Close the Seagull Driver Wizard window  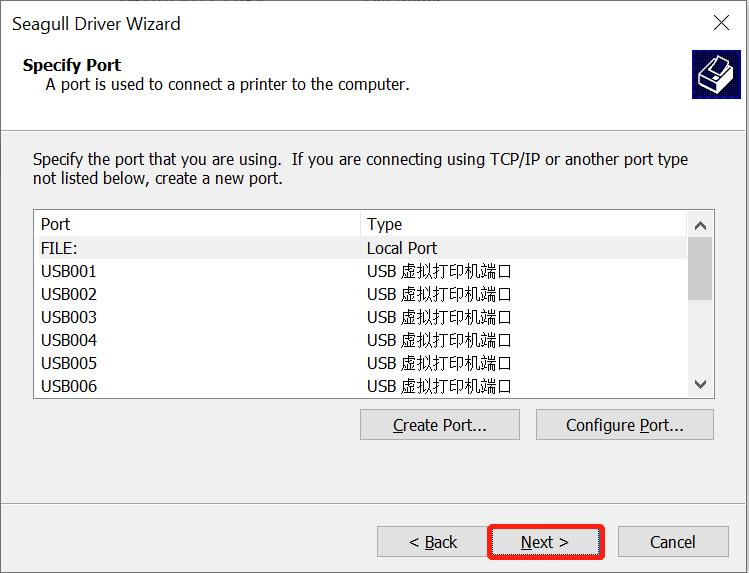pyautogui.click(x=721, y=22)
